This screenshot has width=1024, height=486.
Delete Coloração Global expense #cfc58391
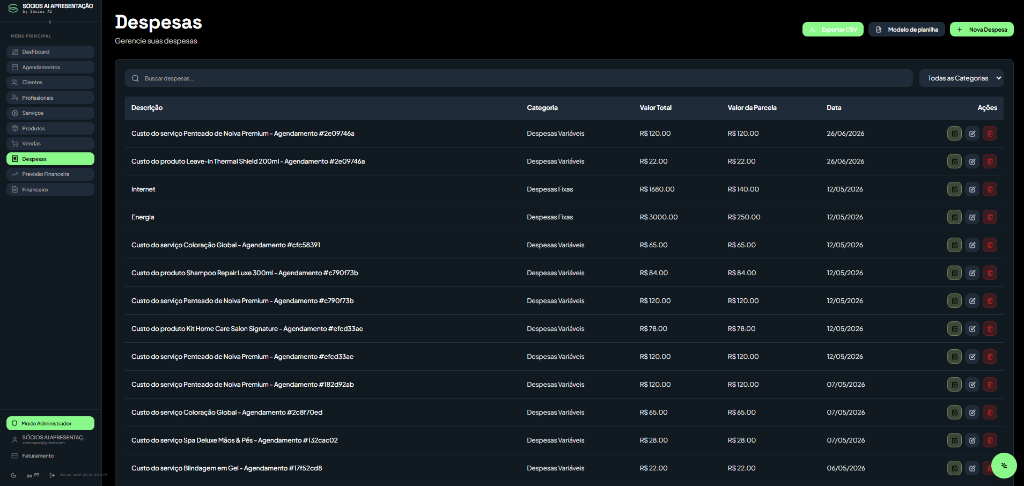(990, 245)
